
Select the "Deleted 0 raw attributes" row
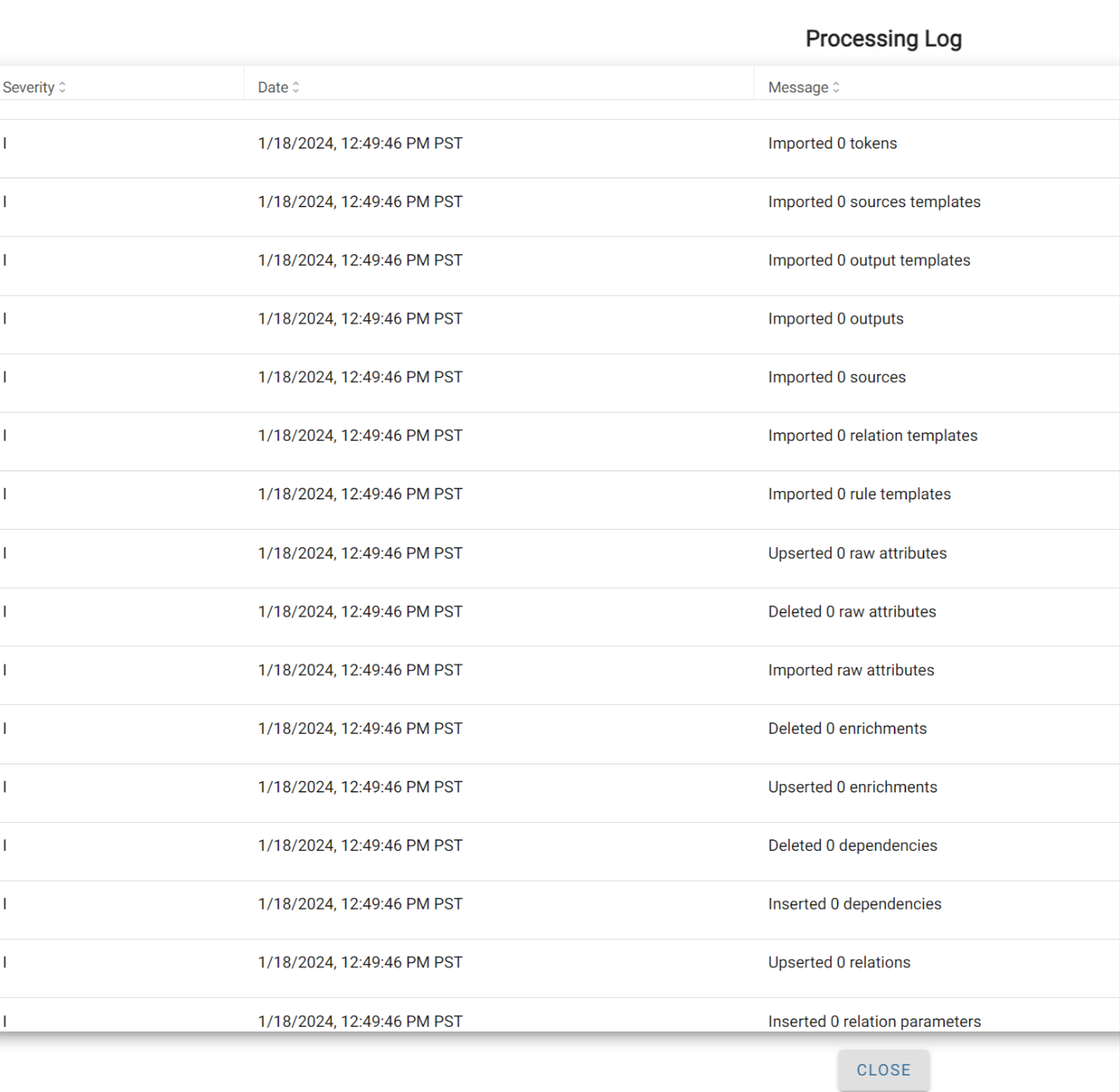(x=852, y=612)
